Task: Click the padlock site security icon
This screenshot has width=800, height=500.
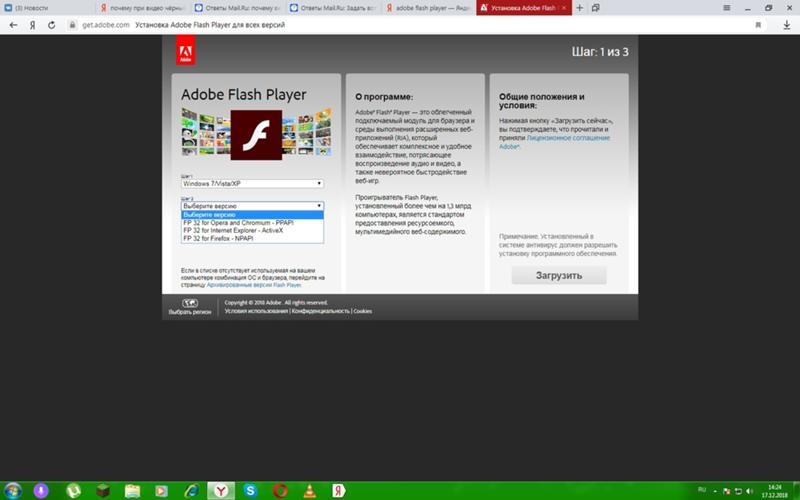Action: [x=72, y=24]
